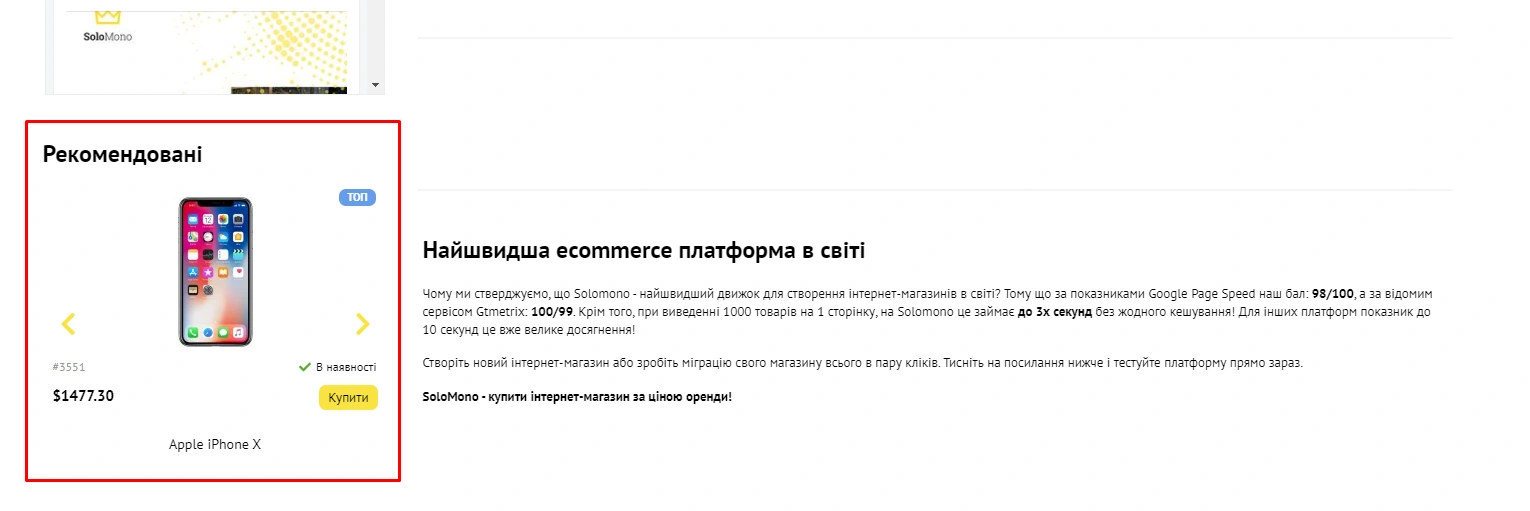
Task: Click the В наявності availability text
Action: pos(346,367)
